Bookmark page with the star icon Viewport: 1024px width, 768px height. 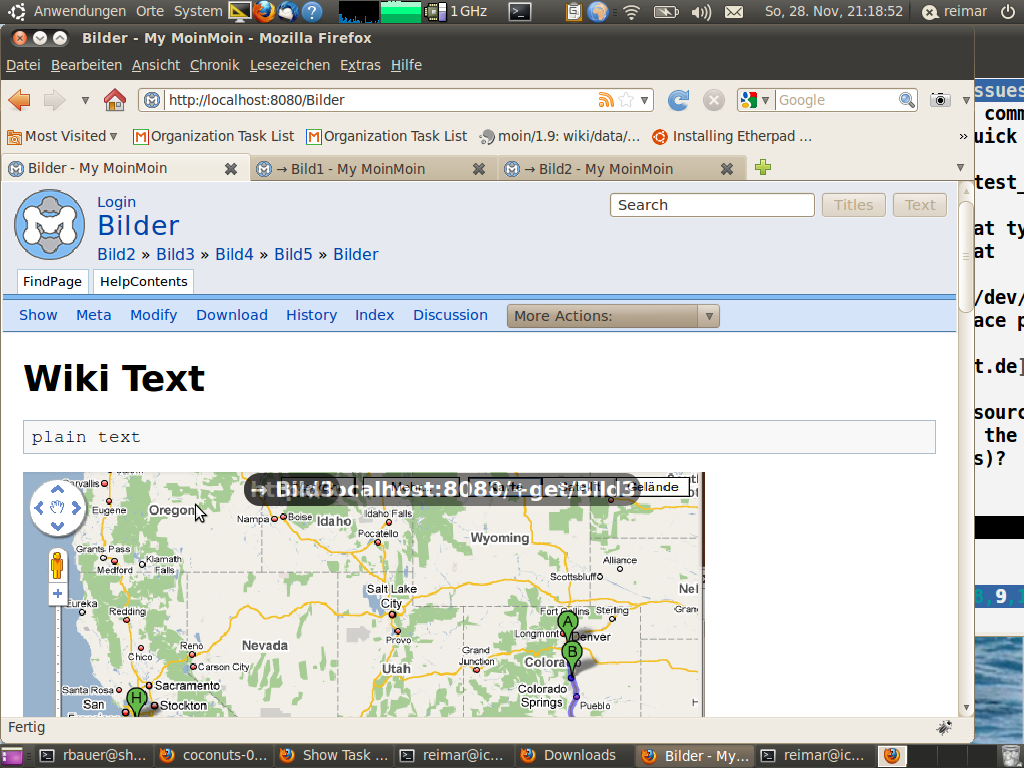(x=626, y=100)
